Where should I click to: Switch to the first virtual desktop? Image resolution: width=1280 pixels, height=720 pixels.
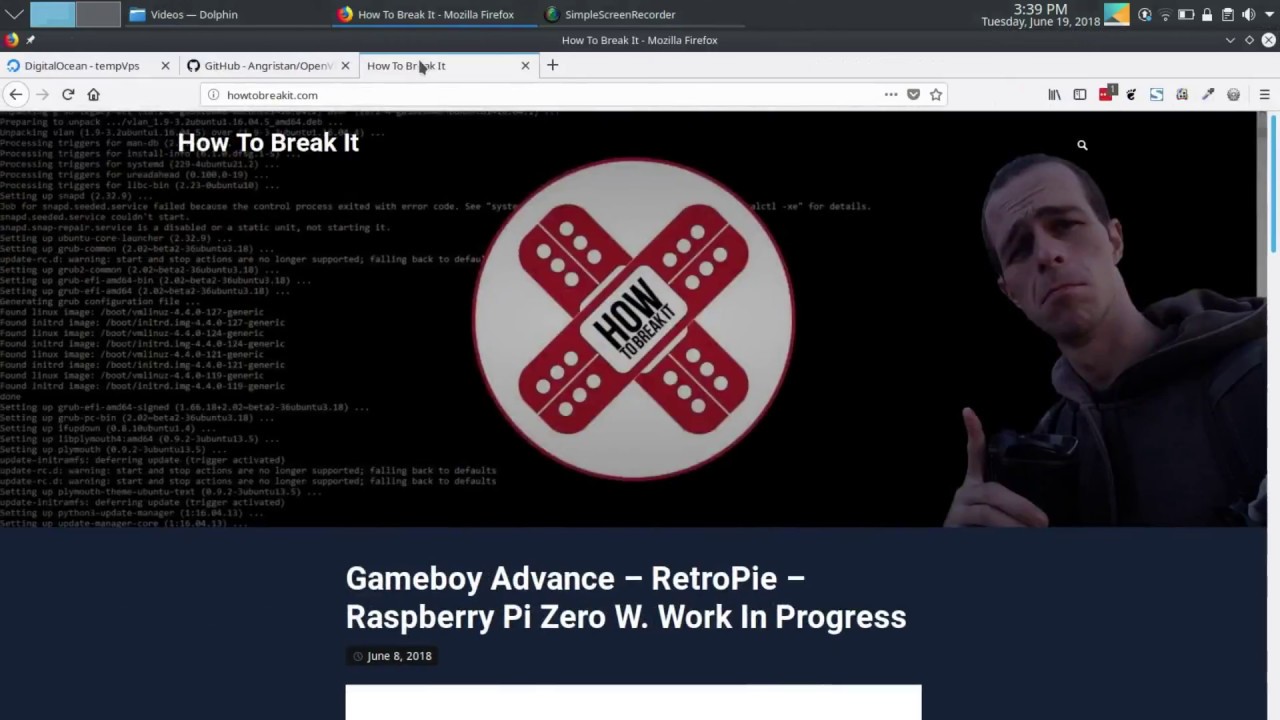[52, 14]
